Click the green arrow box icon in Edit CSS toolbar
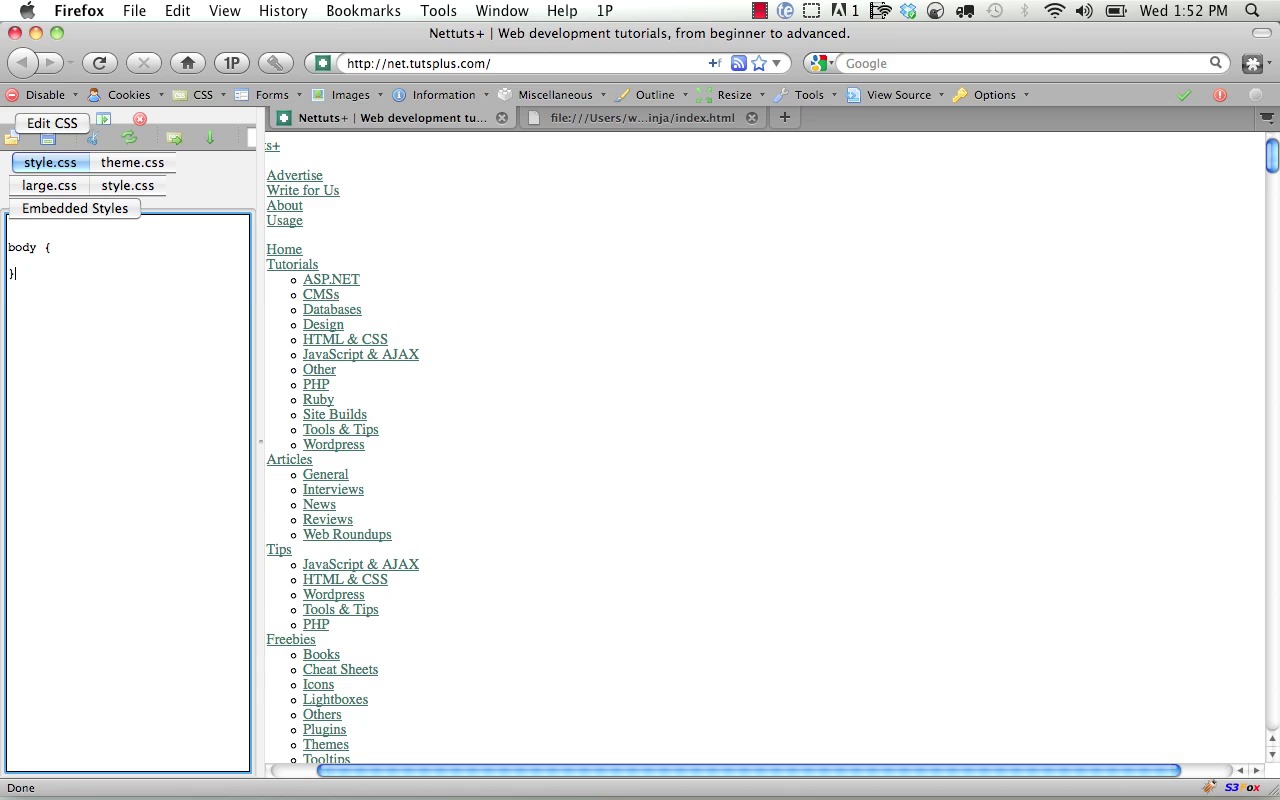The width and height of the screenshot is (1280, 800). point(174,139)
